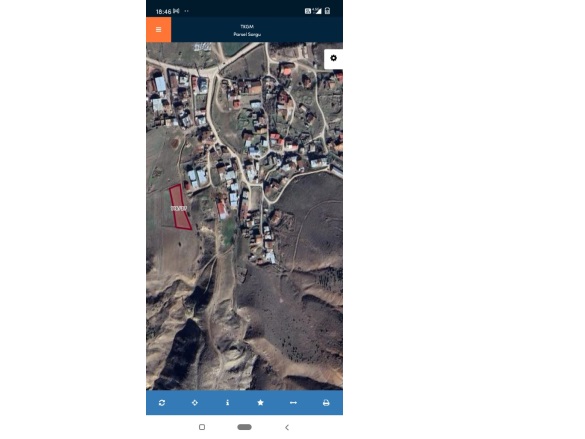This screenshot has height=439, width=585.
Task: Tap the TKGM title text
Action: coord(247,26)
